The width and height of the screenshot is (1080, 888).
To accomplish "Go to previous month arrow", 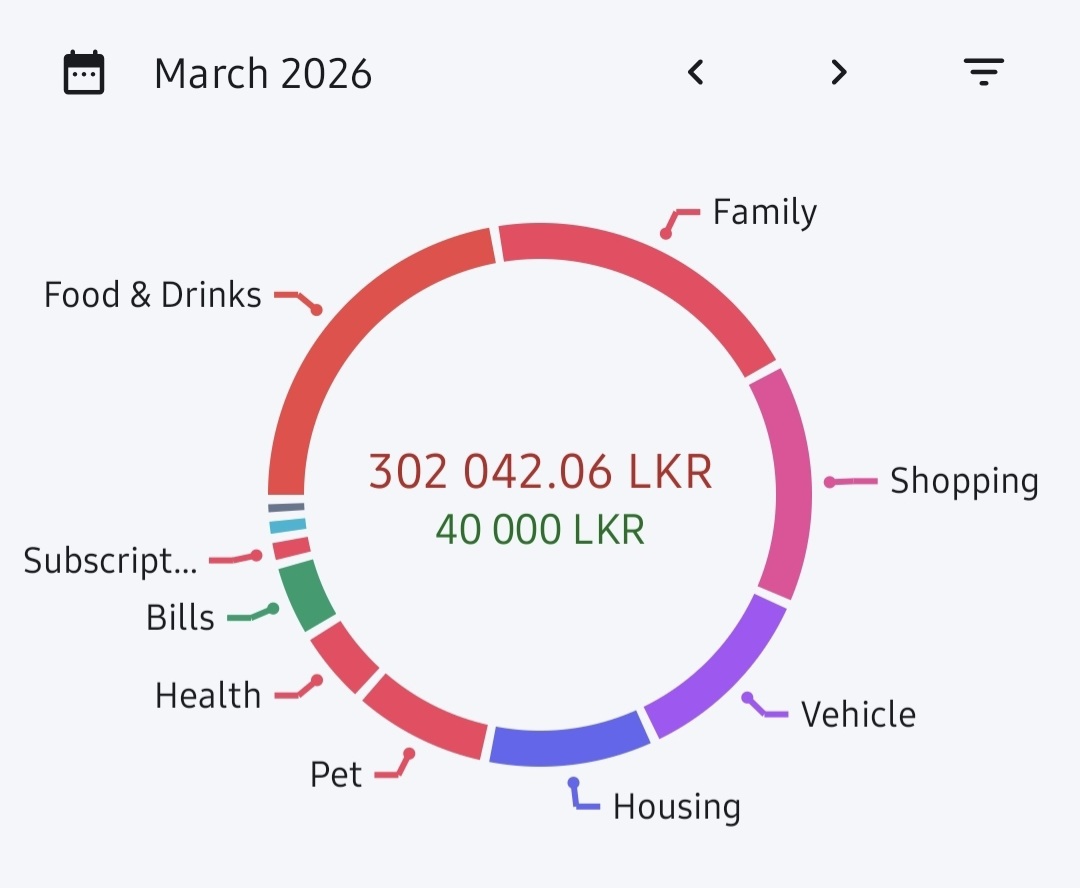I will click(x=696, y=72).
